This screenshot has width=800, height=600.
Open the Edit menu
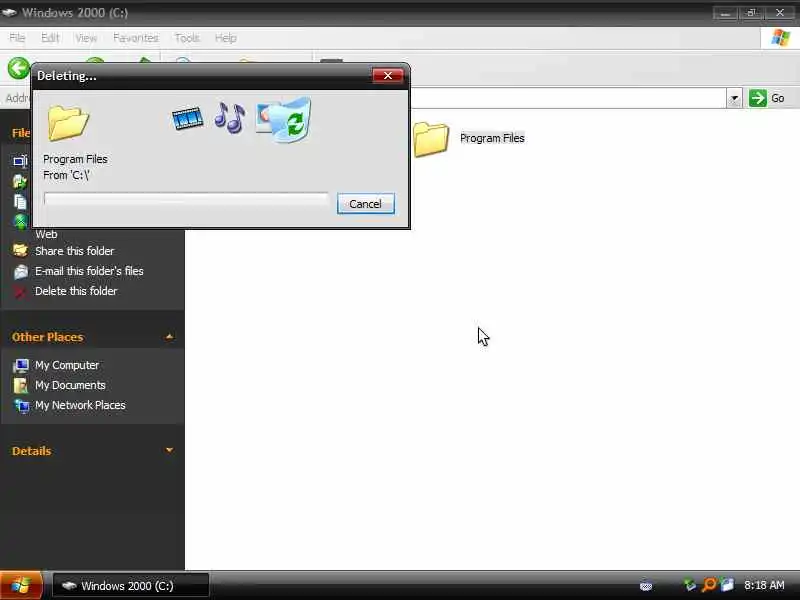tap(50, 38)
